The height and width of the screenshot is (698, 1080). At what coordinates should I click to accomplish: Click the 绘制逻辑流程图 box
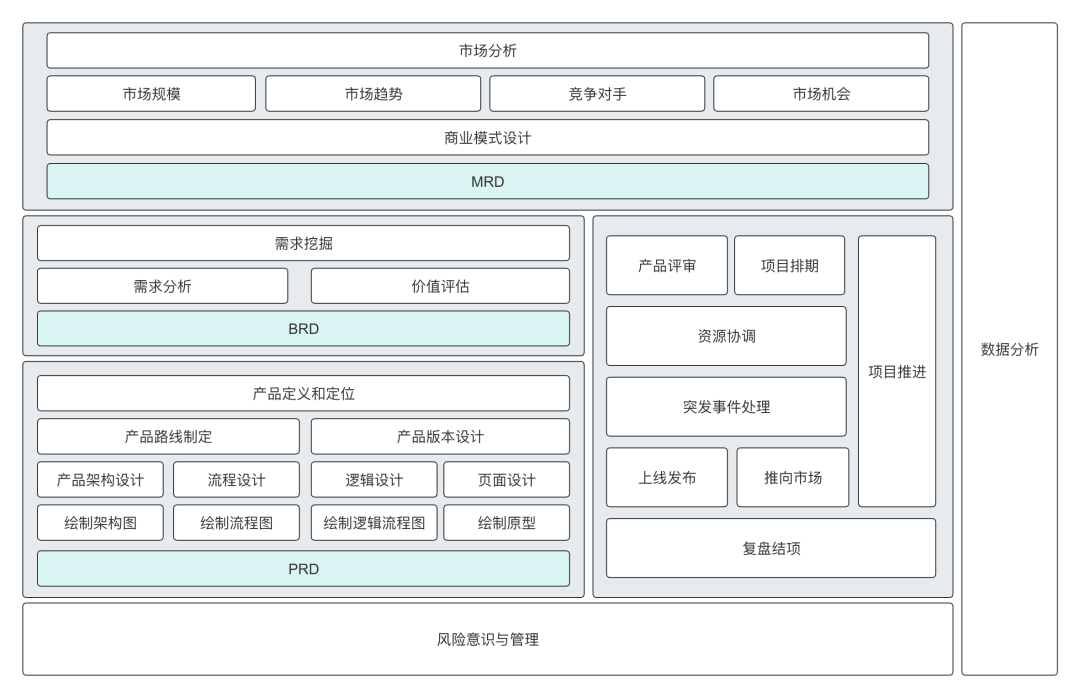click(x=374, y=523)
